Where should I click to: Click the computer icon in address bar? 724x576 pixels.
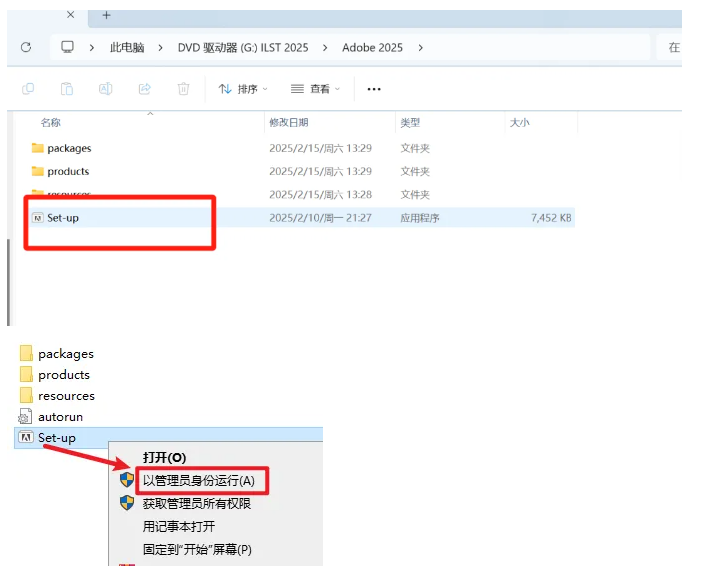(x=67, y=47)
